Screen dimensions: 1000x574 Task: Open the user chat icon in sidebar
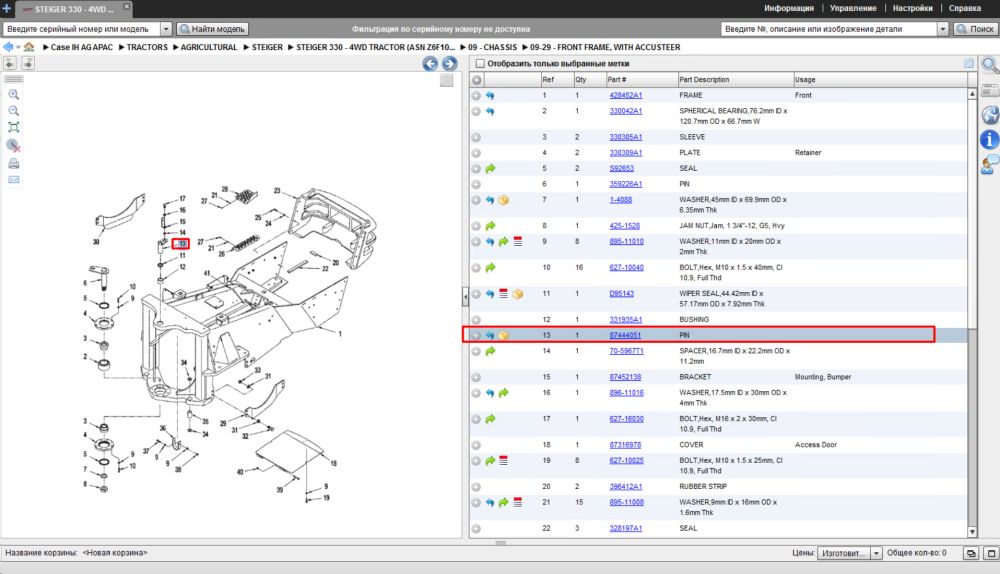990,165
